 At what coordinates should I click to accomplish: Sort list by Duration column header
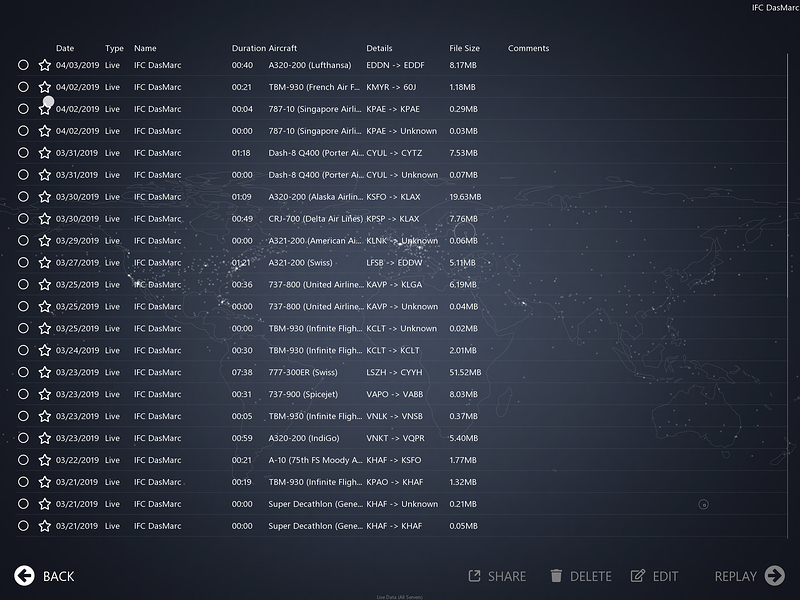[x=248, y=48]
